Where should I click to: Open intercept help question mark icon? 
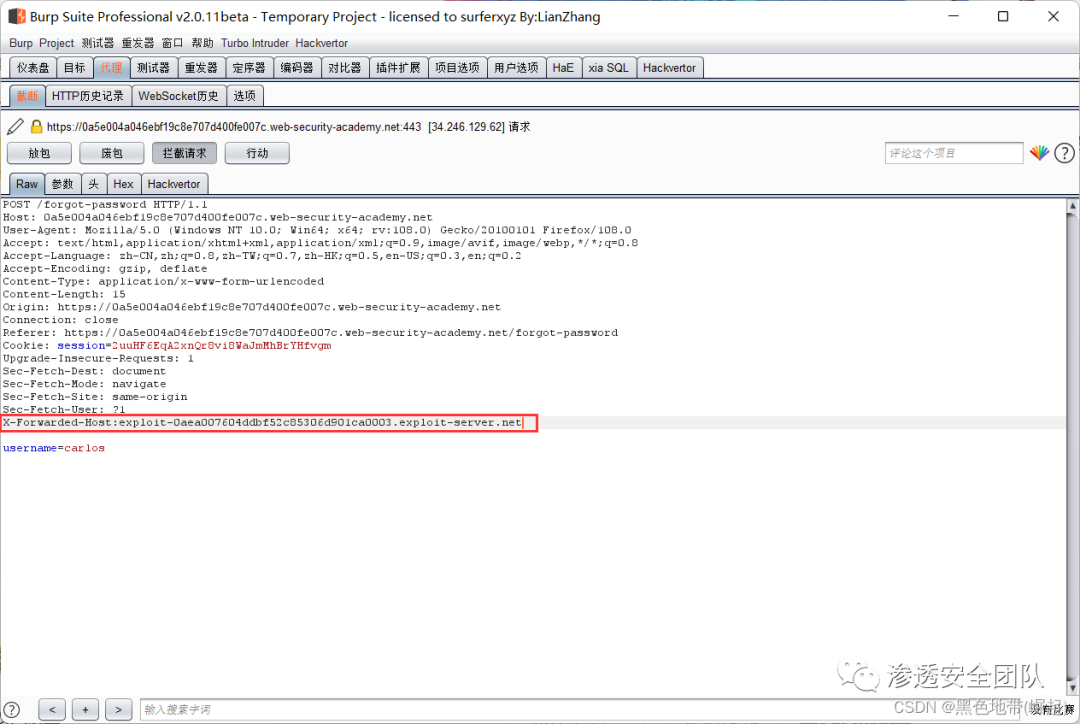point(1064,153)
